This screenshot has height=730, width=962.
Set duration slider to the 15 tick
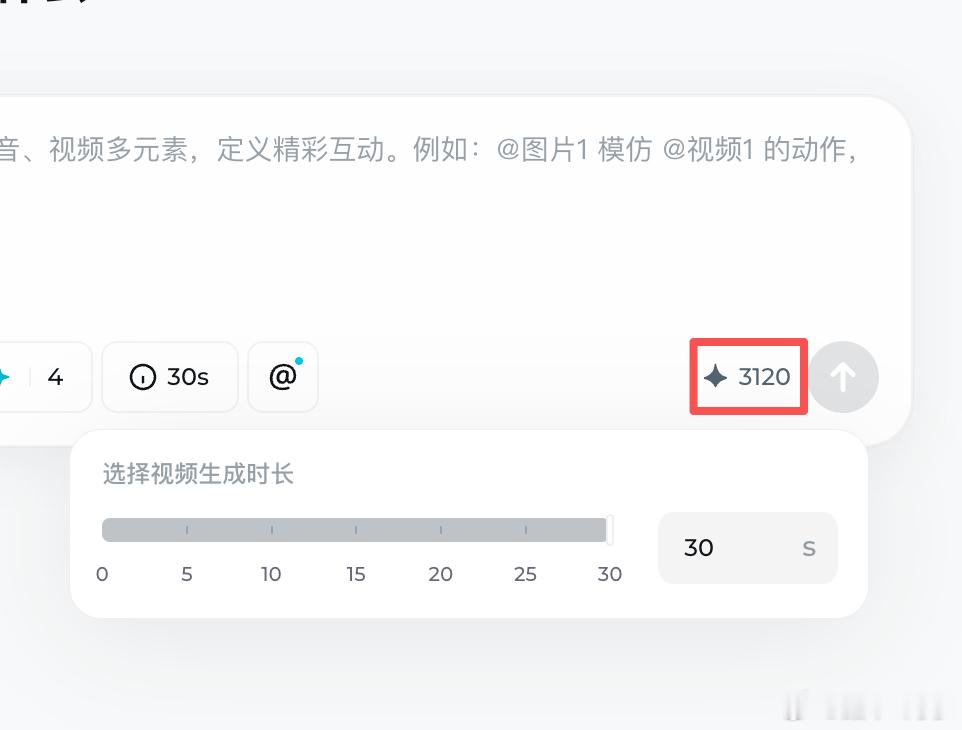(356, 530)
